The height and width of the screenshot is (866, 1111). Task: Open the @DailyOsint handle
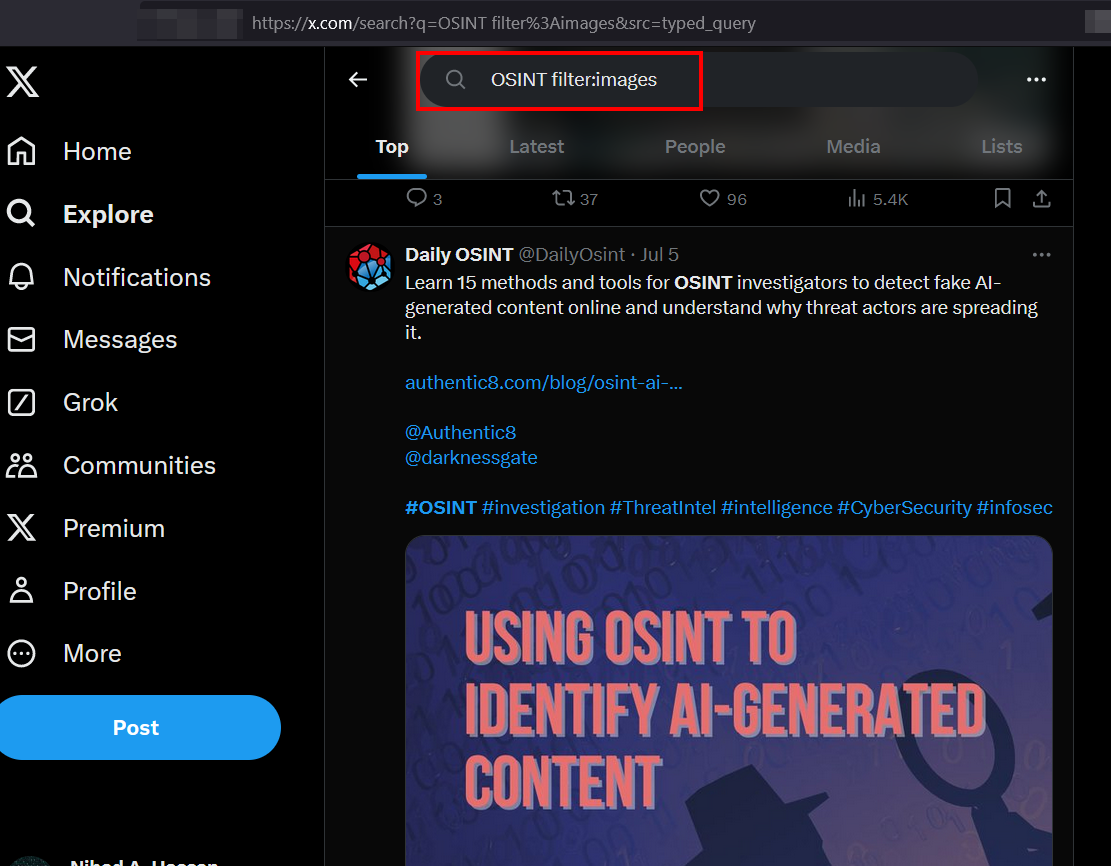[x=572, y=254]
